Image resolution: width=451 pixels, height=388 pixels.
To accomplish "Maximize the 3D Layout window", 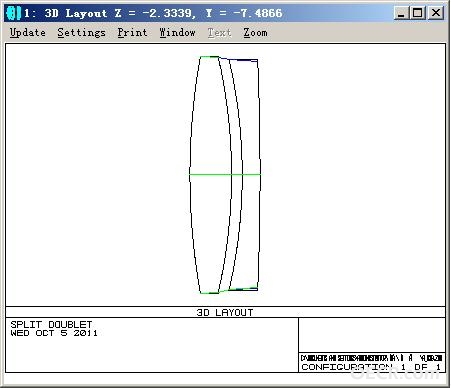I will point(417,13).
